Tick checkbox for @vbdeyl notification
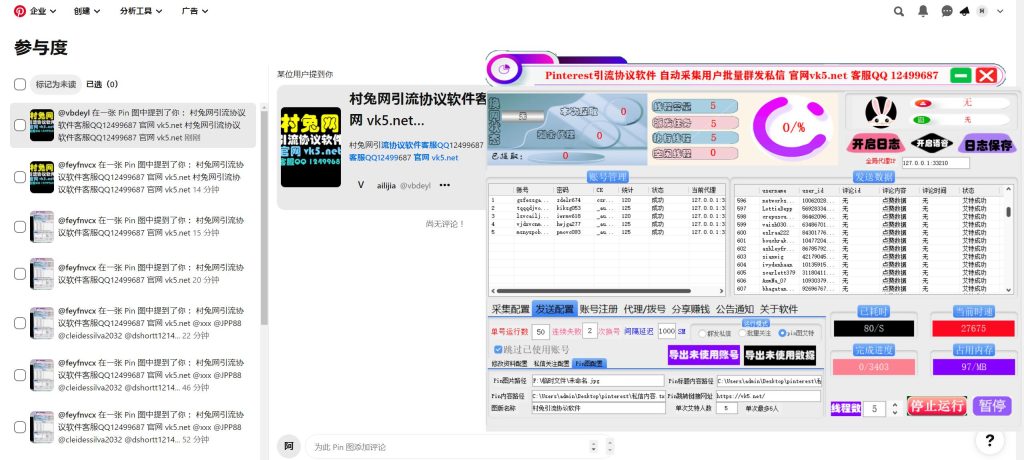Viewport: 1024px width, 460px height. click(x=20, y=125)
